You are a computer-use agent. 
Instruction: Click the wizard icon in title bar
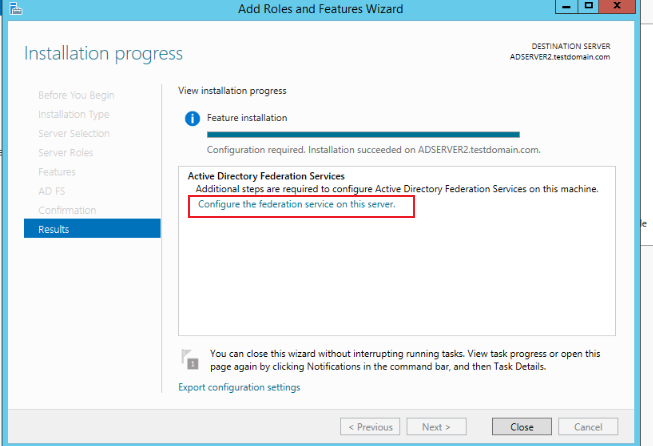click(x=15, y=8)
